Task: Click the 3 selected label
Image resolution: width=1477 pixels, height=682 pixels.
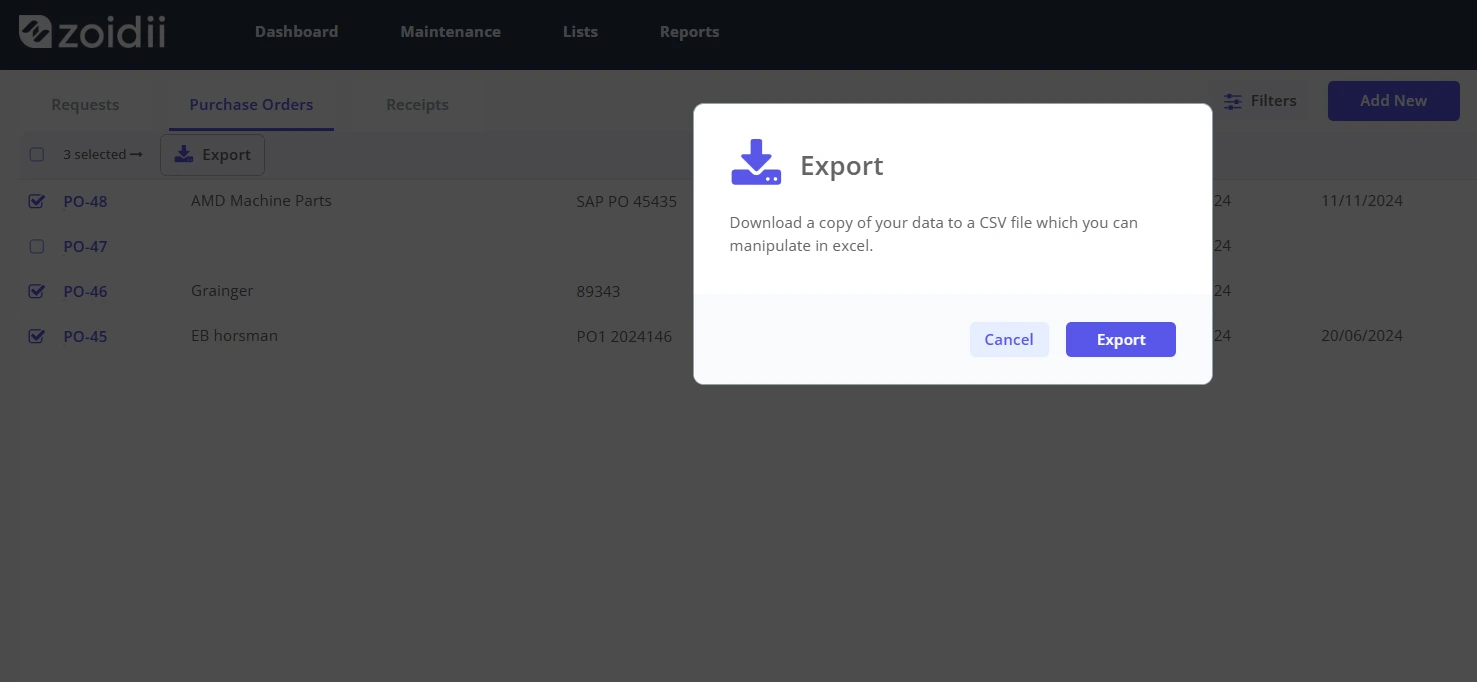Action: [x=94, y=155]
